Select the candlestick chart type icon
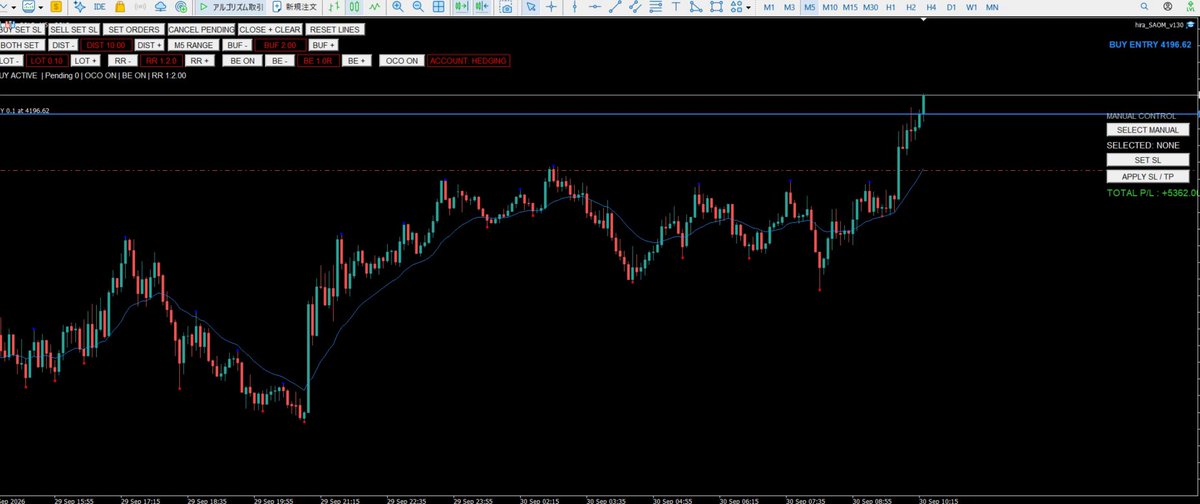 point(355,6)
